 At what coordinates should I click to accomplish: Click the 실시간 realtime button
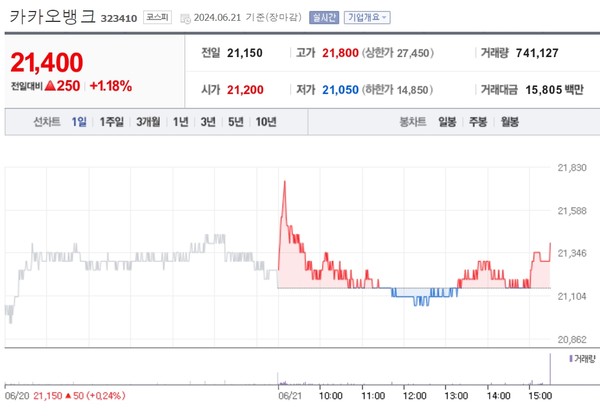[x=324, y=18]
